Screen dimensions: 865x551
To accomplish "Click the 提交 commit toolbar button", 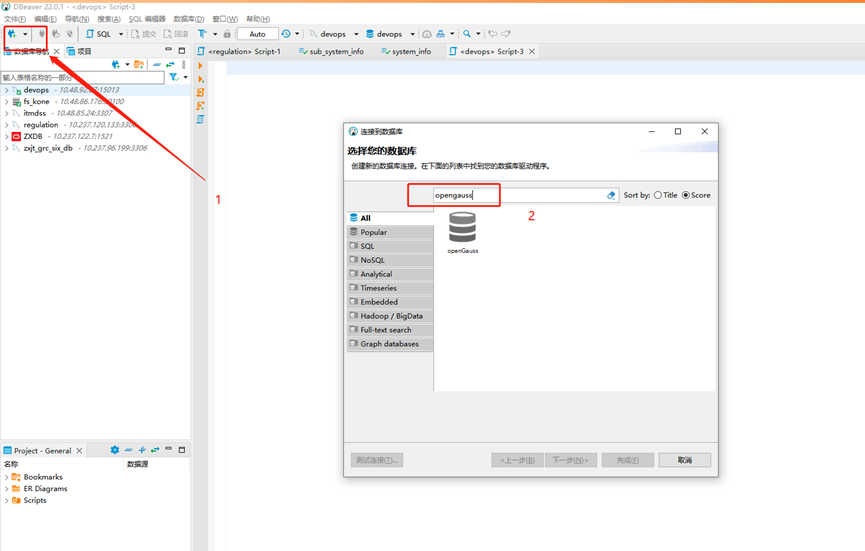I will pyautogui.click(x=143, y=34).
